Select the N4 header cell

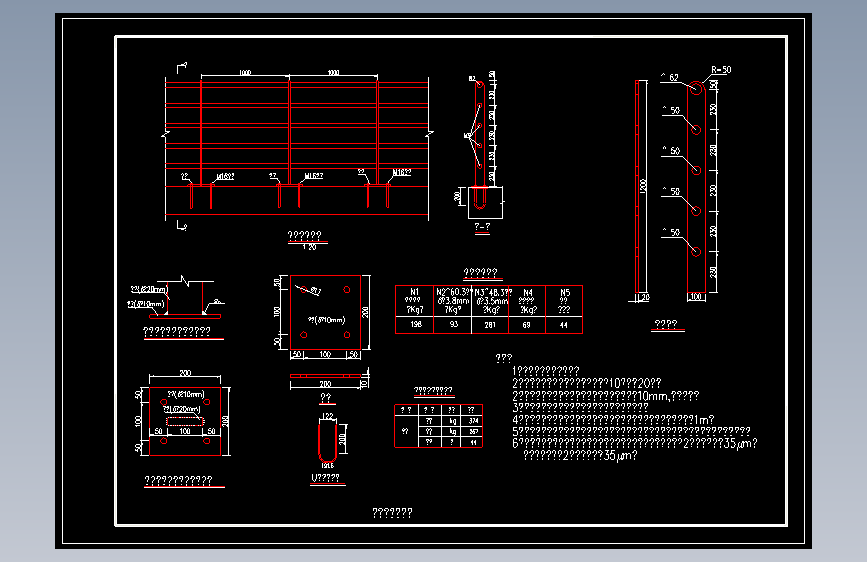527,301
